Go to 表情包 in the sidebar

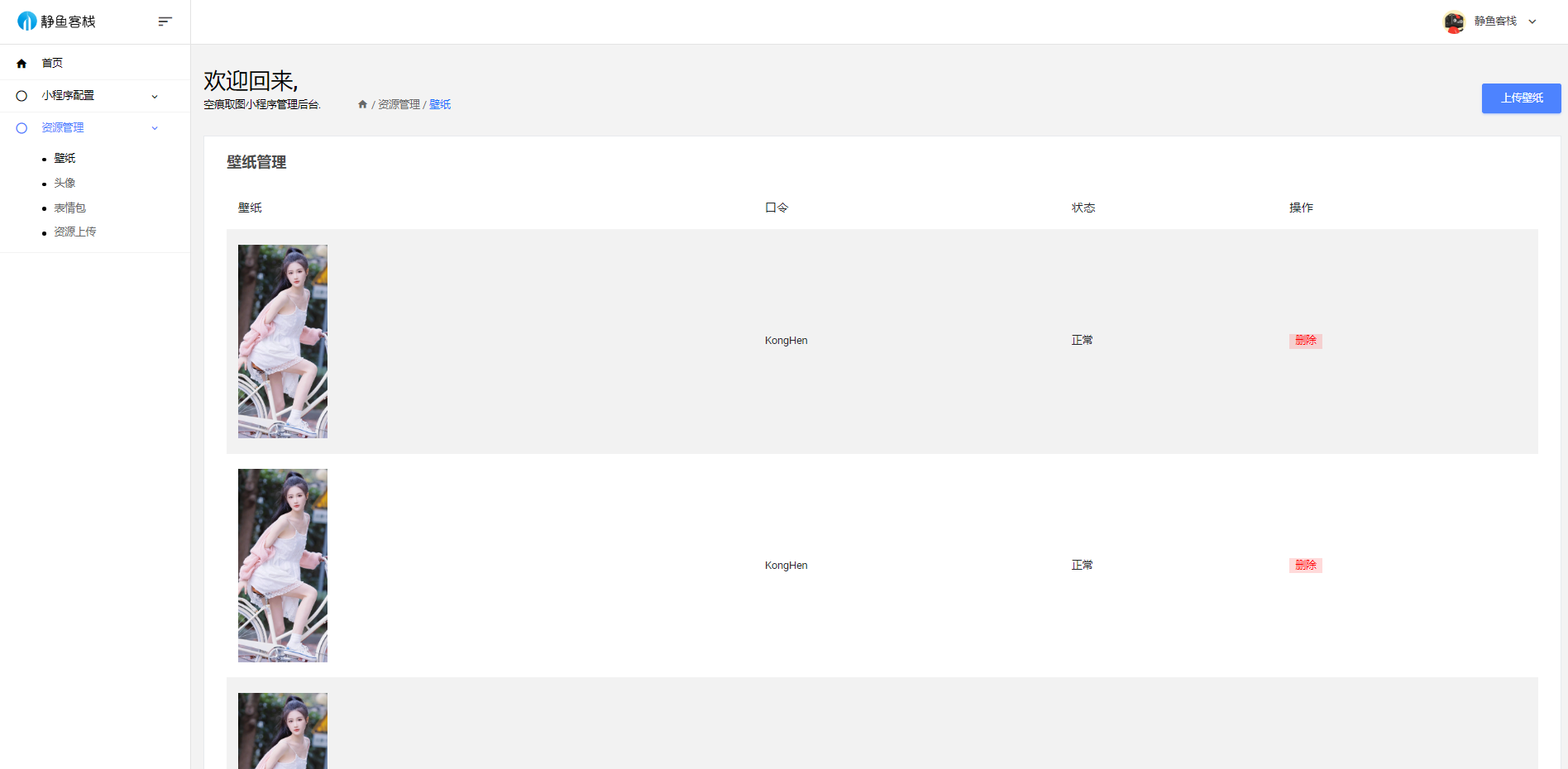pos(69,208)
